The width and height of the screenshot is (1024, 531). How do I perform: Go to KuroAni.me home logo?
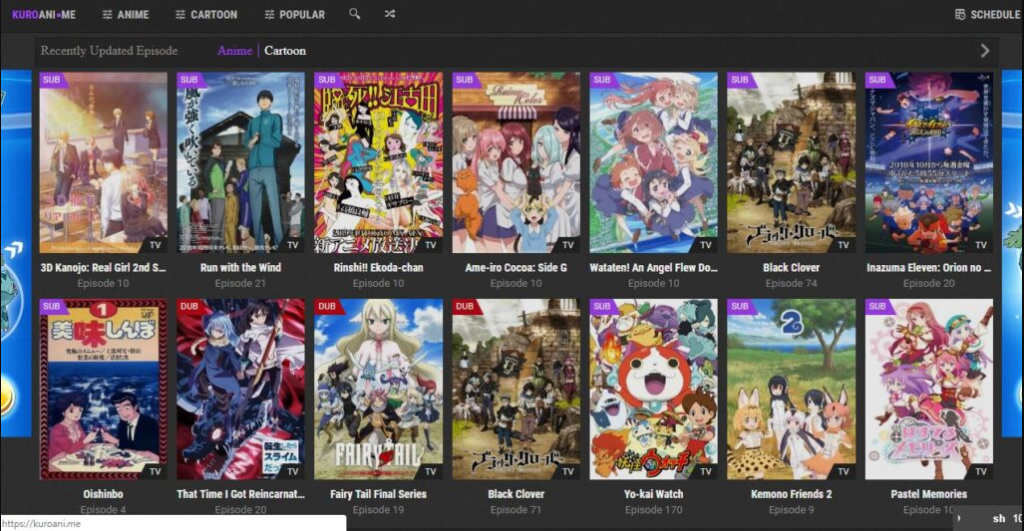click(44, 14)
